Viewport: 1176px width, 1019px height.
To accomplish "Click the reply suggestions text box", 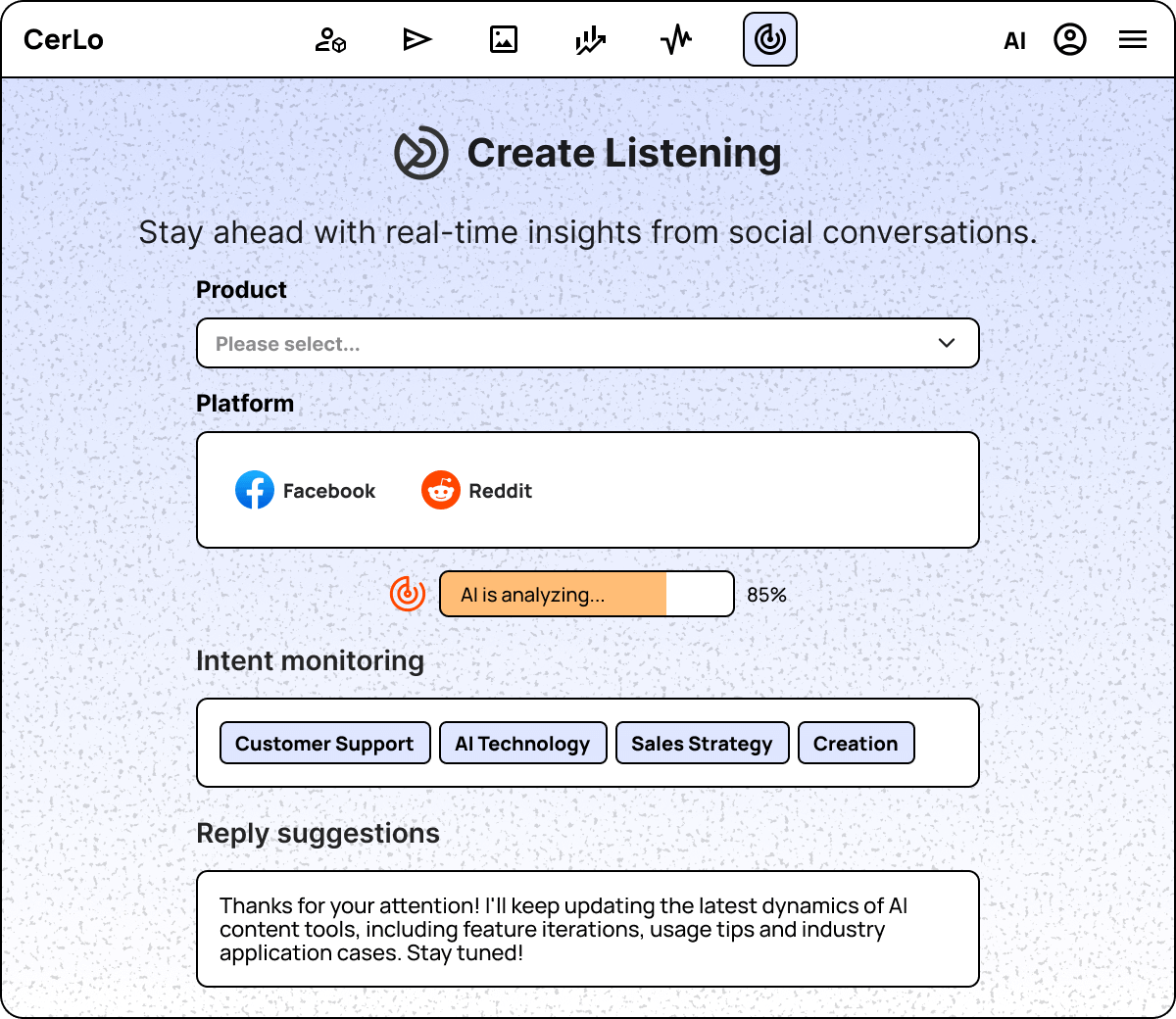I will [588, 929].
